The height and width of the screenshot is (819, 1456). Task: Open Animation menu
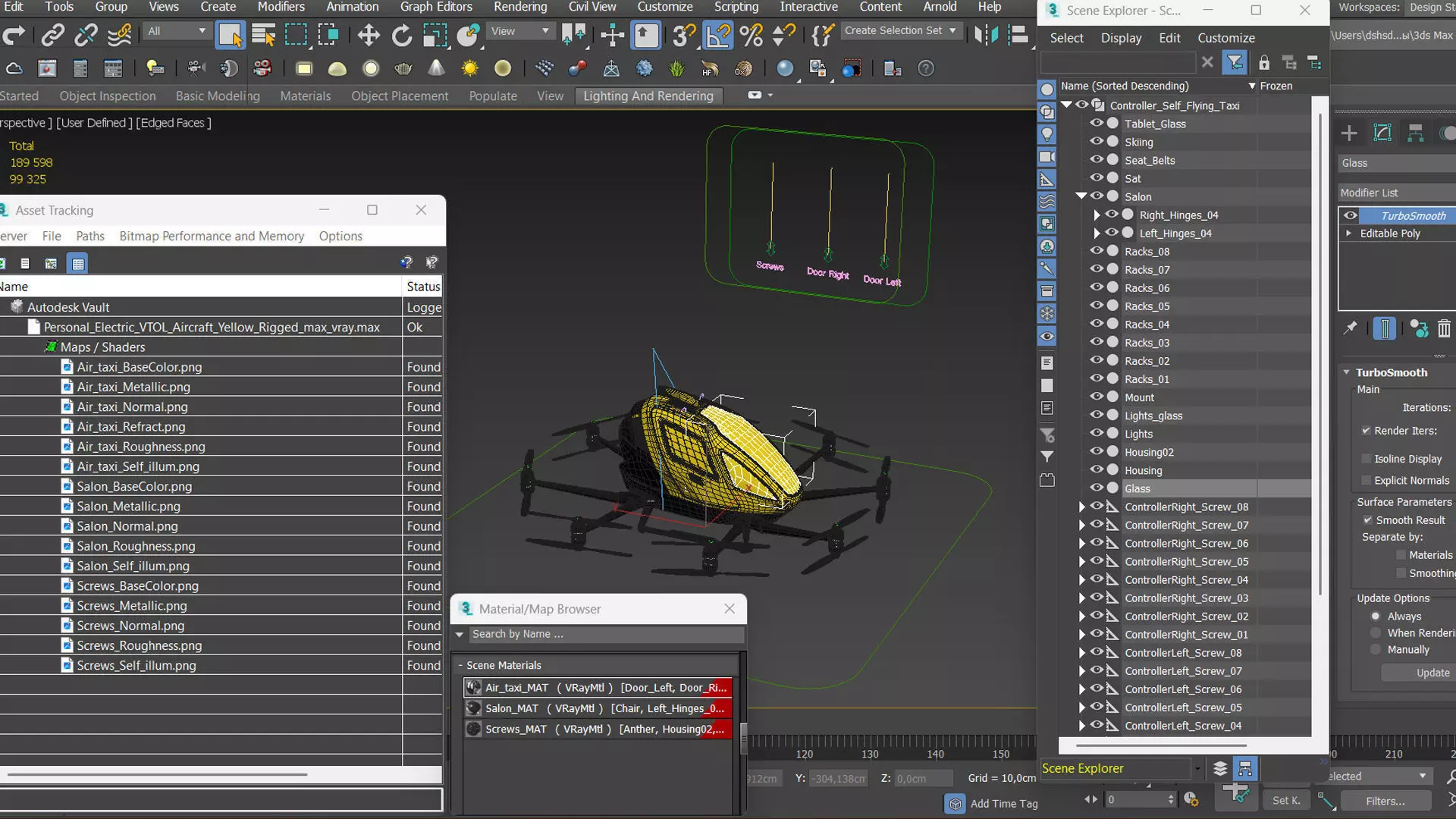click(x=352, y=7)
